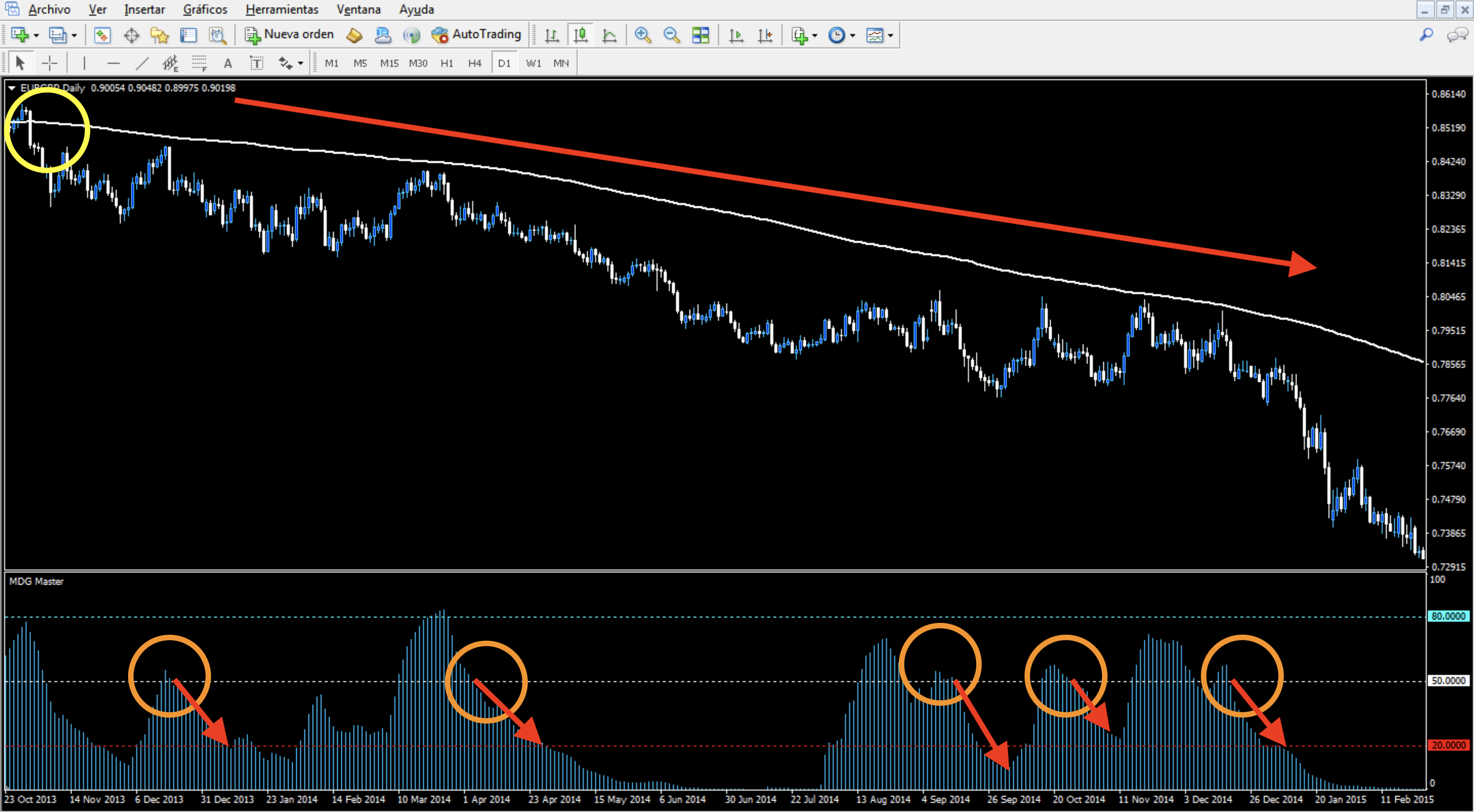
Task: Select the Crosshair cursor tool
Action: 50,63
